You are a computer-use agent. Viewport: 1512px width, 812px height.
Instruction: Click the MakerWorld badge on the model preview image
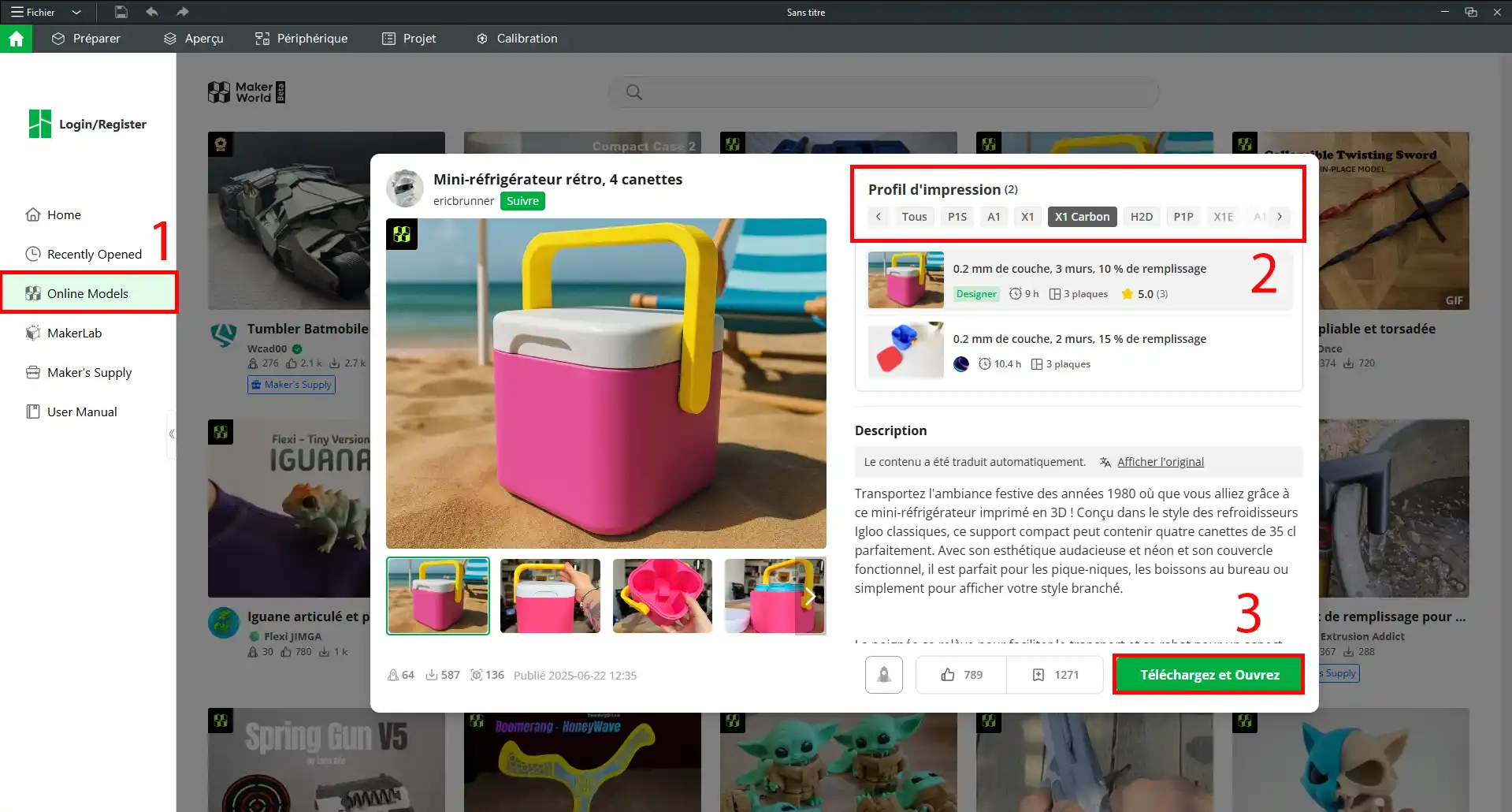coord(402,234)
